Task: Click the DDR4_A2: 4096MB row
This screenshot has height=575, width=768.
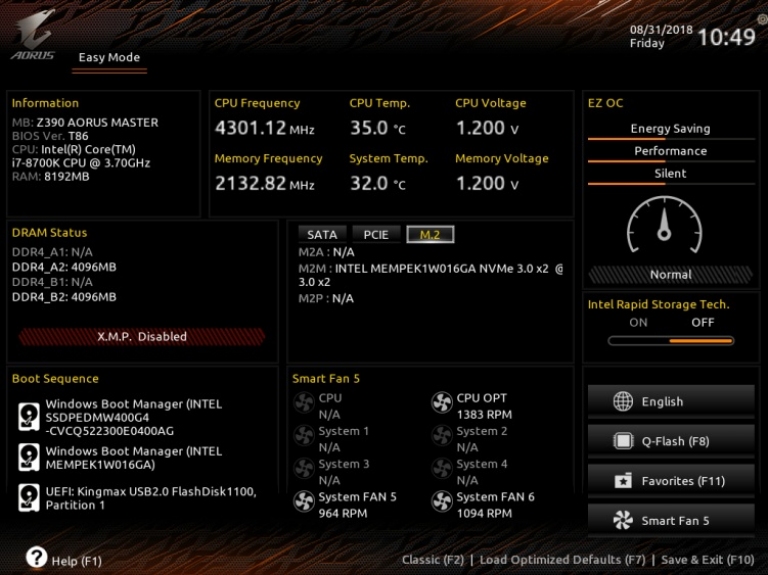Action: (x=64, y=267)
